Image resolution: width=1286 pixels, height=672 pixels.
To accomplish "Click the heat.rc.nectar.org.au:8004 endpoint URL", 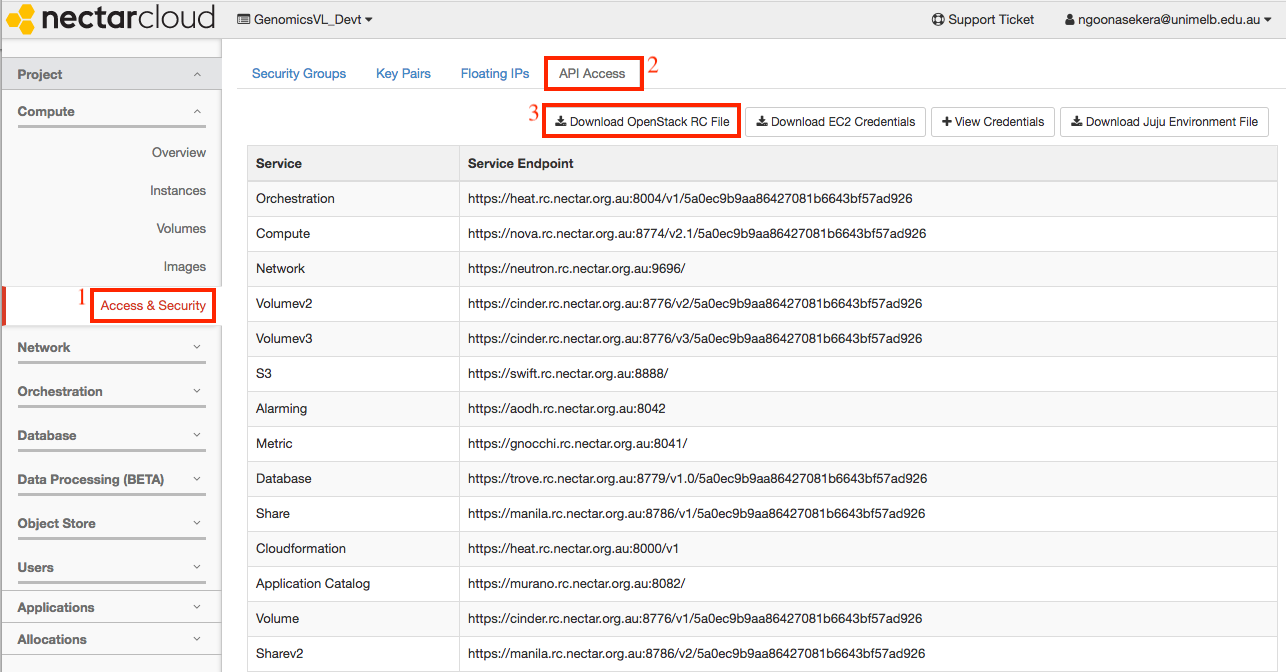I will click(x=690, y=198).
